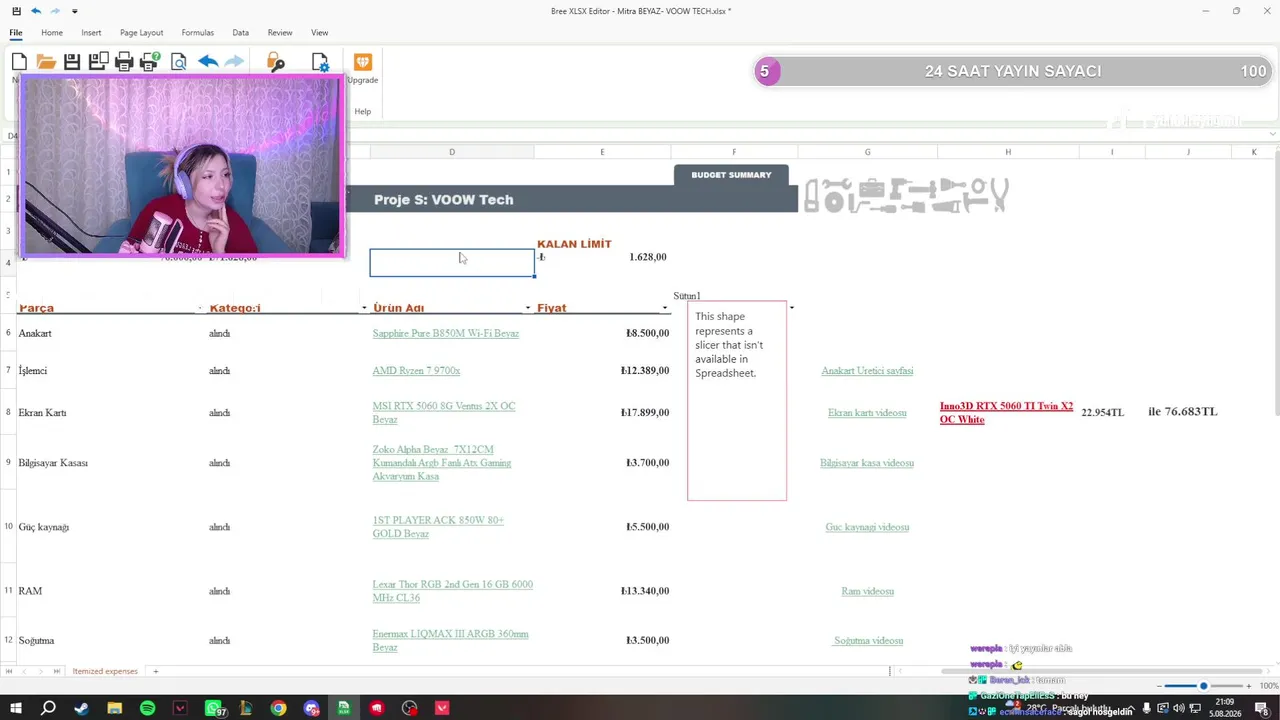
Task: Open the Ürün Adı column filter dropdown
Action: click(528, 308)
